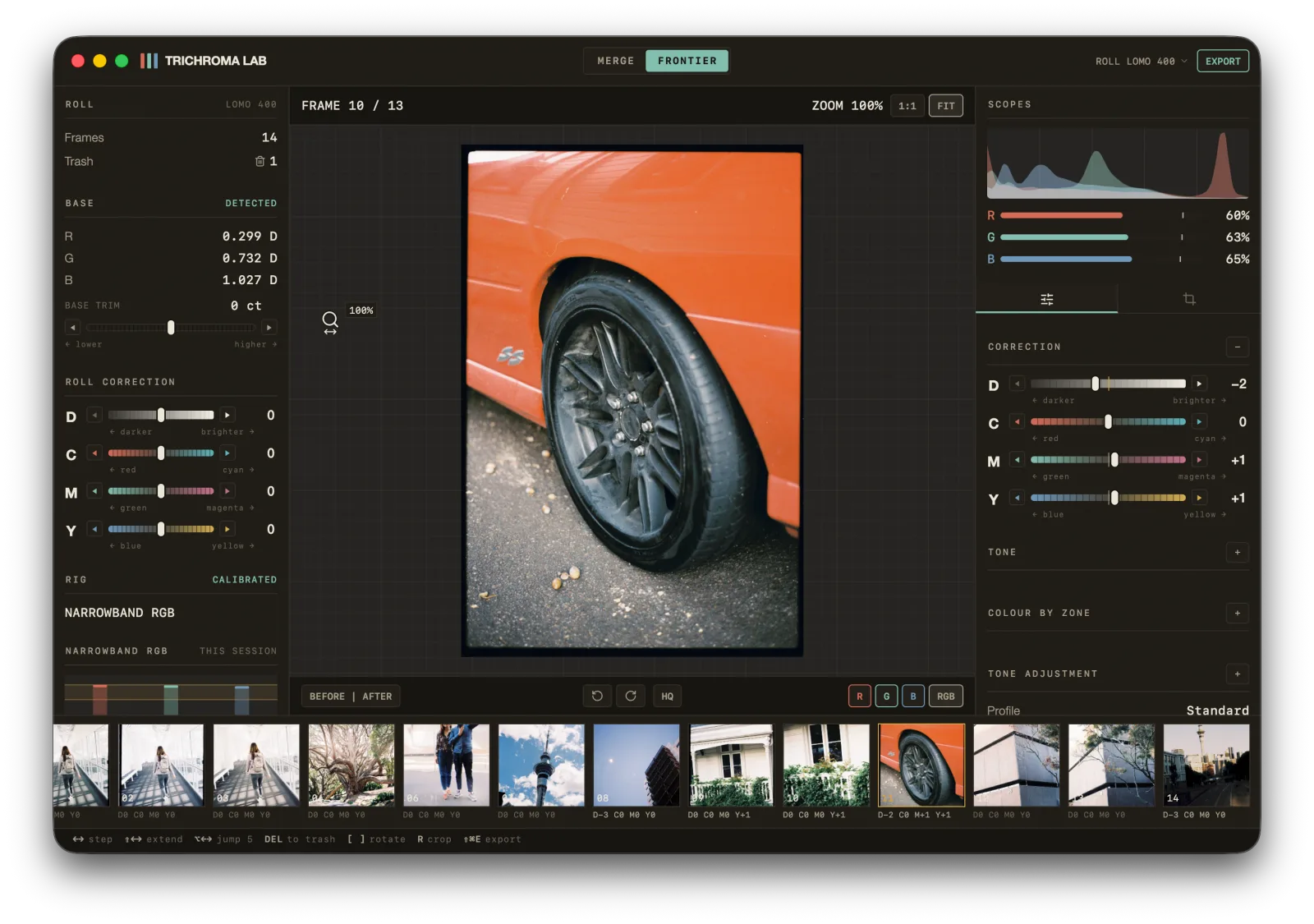Set zoom to 1:1
Viewport: 1314px width, 924px height.
pyautogui.click(x=907, y=106)
